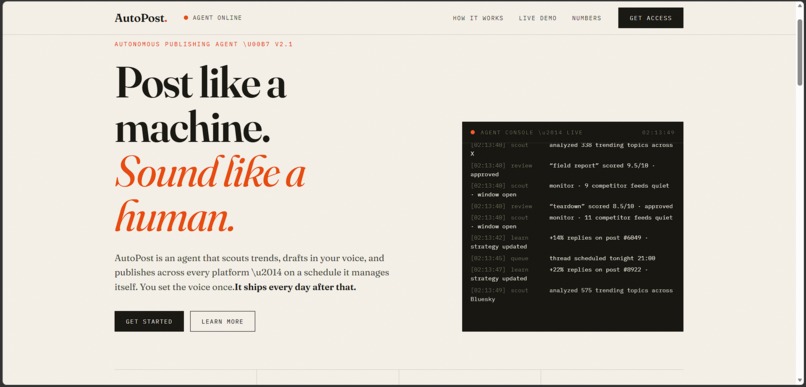The image size is (806, 387).
Task: Click the orange Agent Online status dot
Action: coord(186,18)
